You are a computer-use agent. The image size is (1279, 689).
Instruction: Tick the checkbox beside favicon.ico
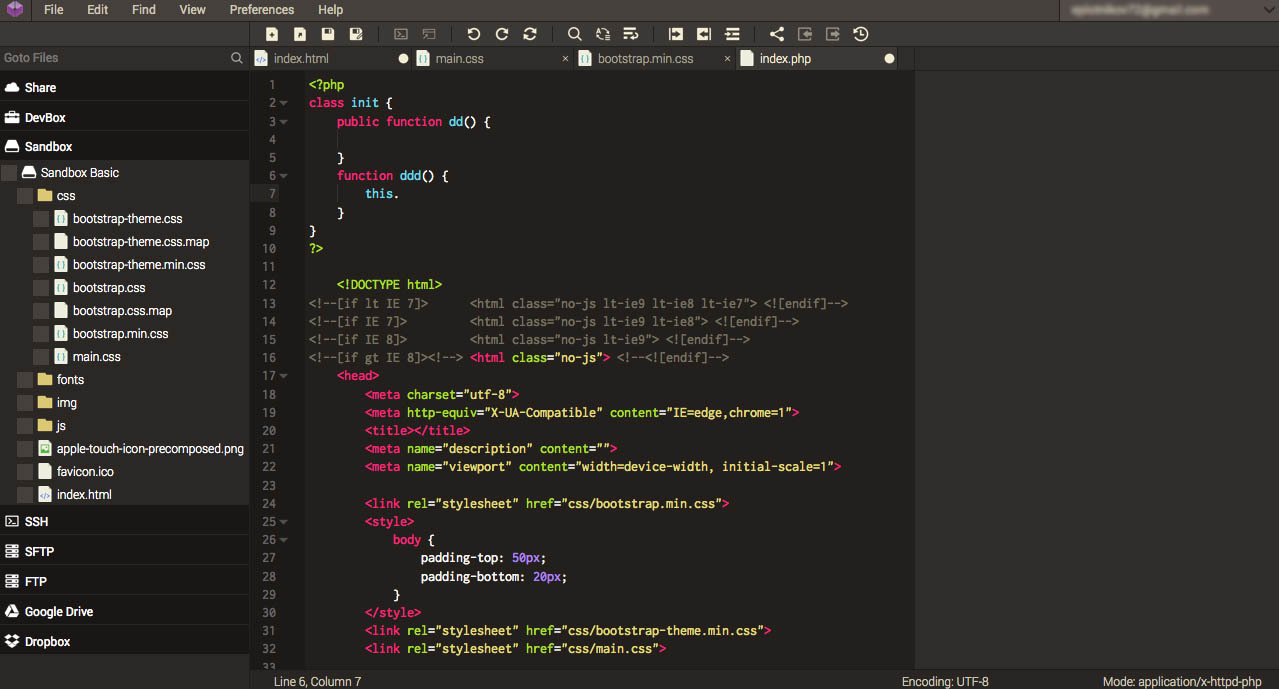25,472
